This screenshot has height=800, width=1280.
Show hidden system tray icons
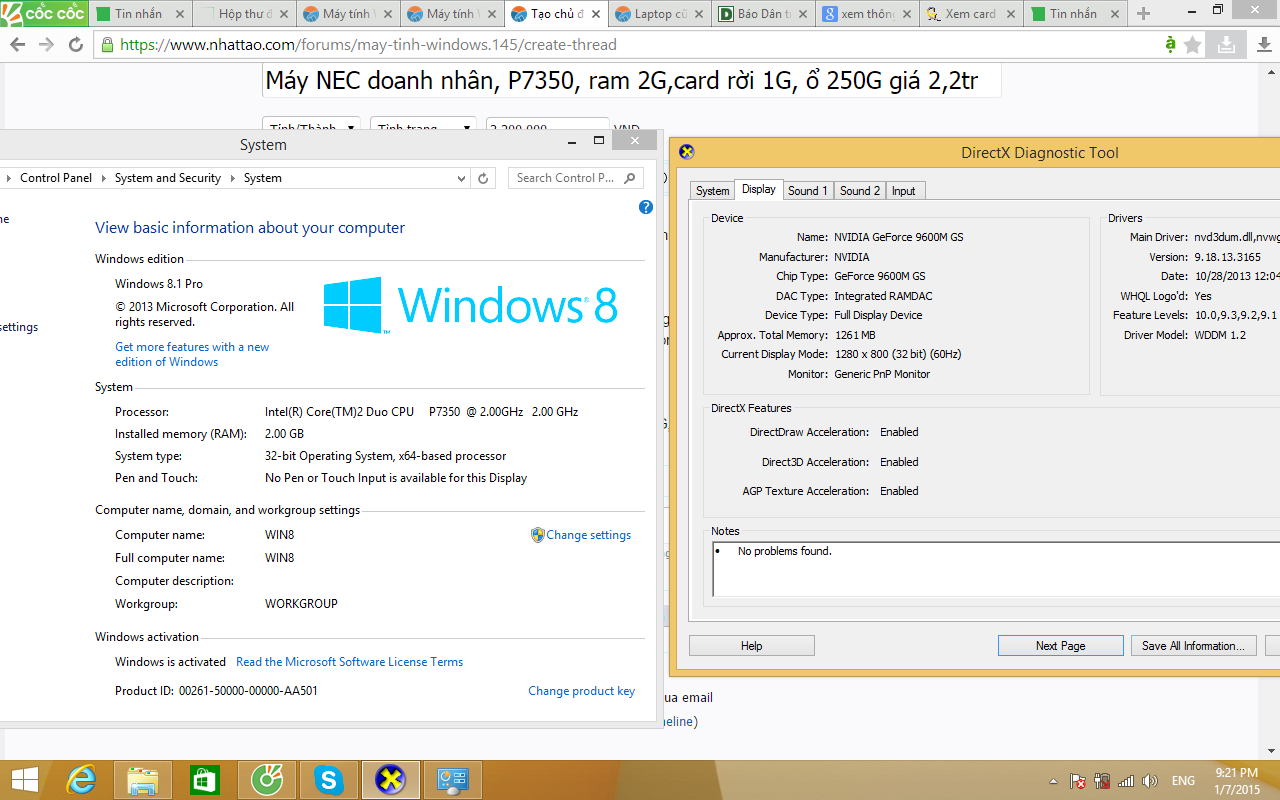coord(1053,781)
